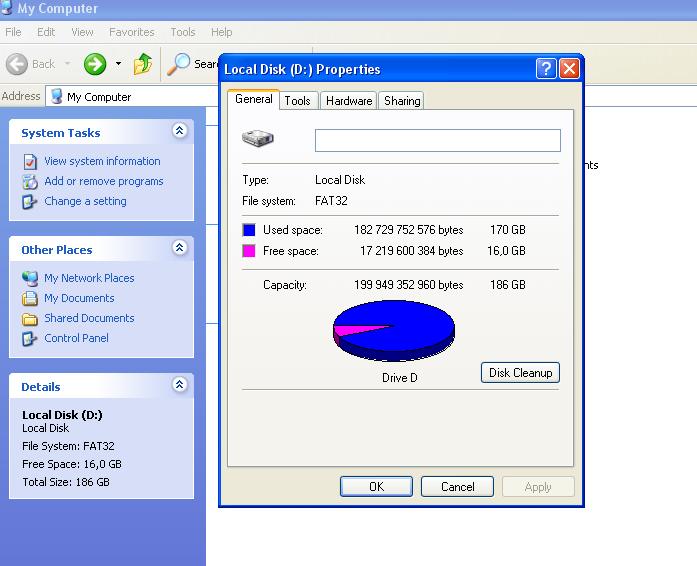Select the General tab
The height and width of the screenshot is (566, 697).
pyautogui.click(x=254, y=99)
